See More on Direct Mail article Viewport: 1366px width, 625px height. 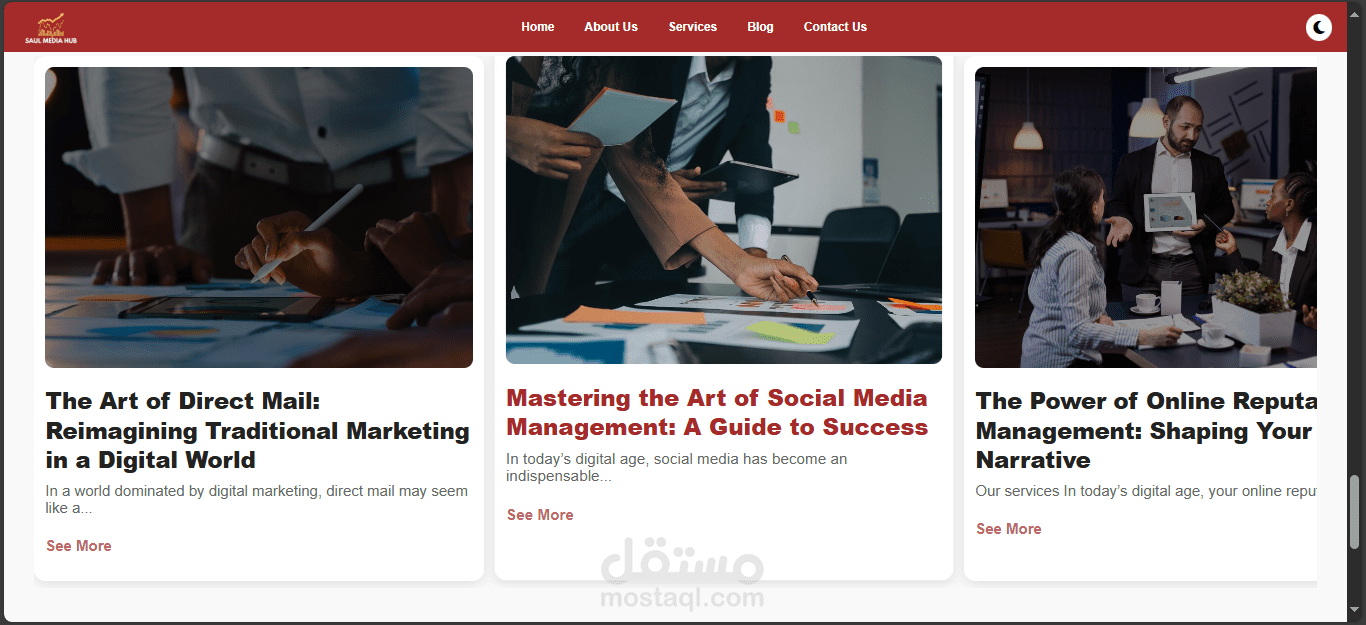coord(79,546)
